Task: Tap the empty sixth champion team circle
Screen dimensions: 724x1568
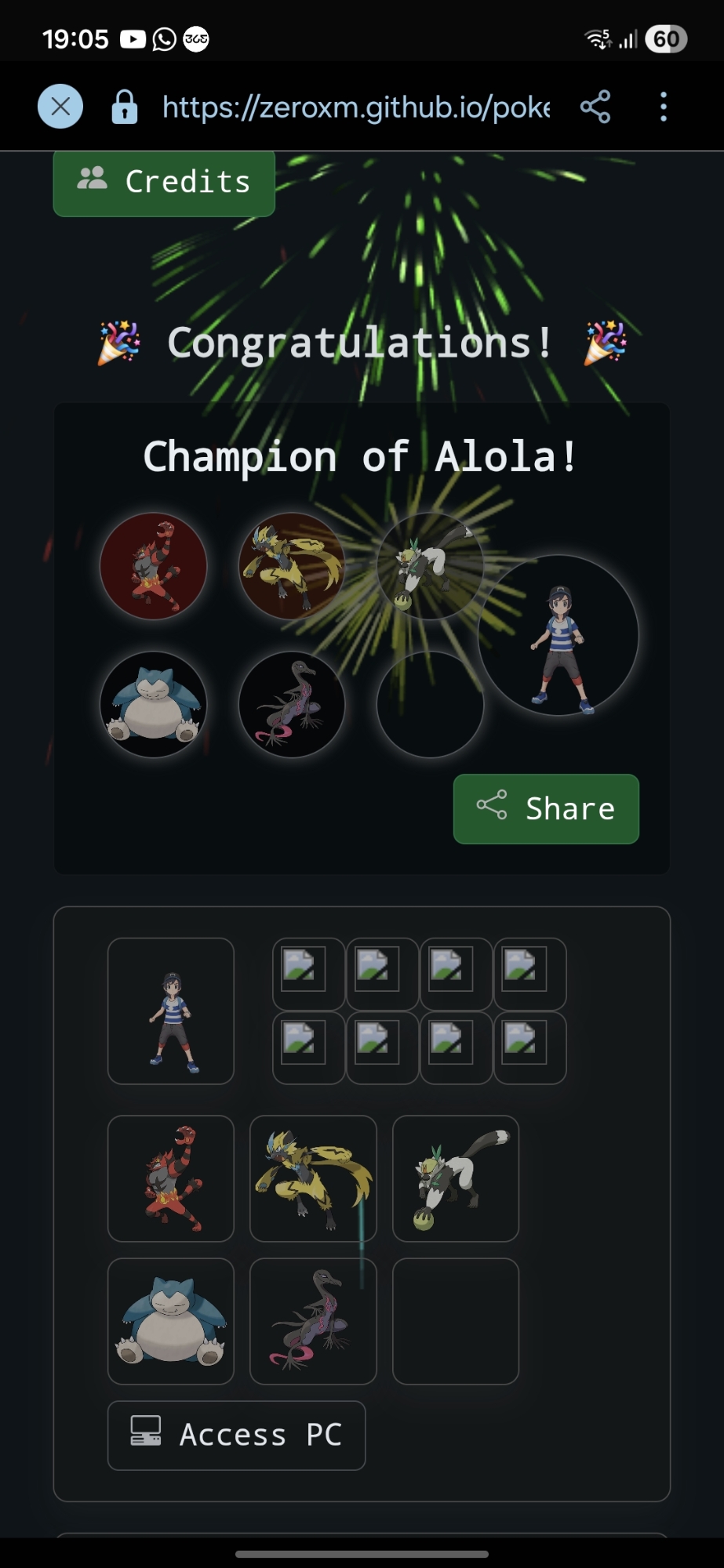Action: (x=430, y=704)
